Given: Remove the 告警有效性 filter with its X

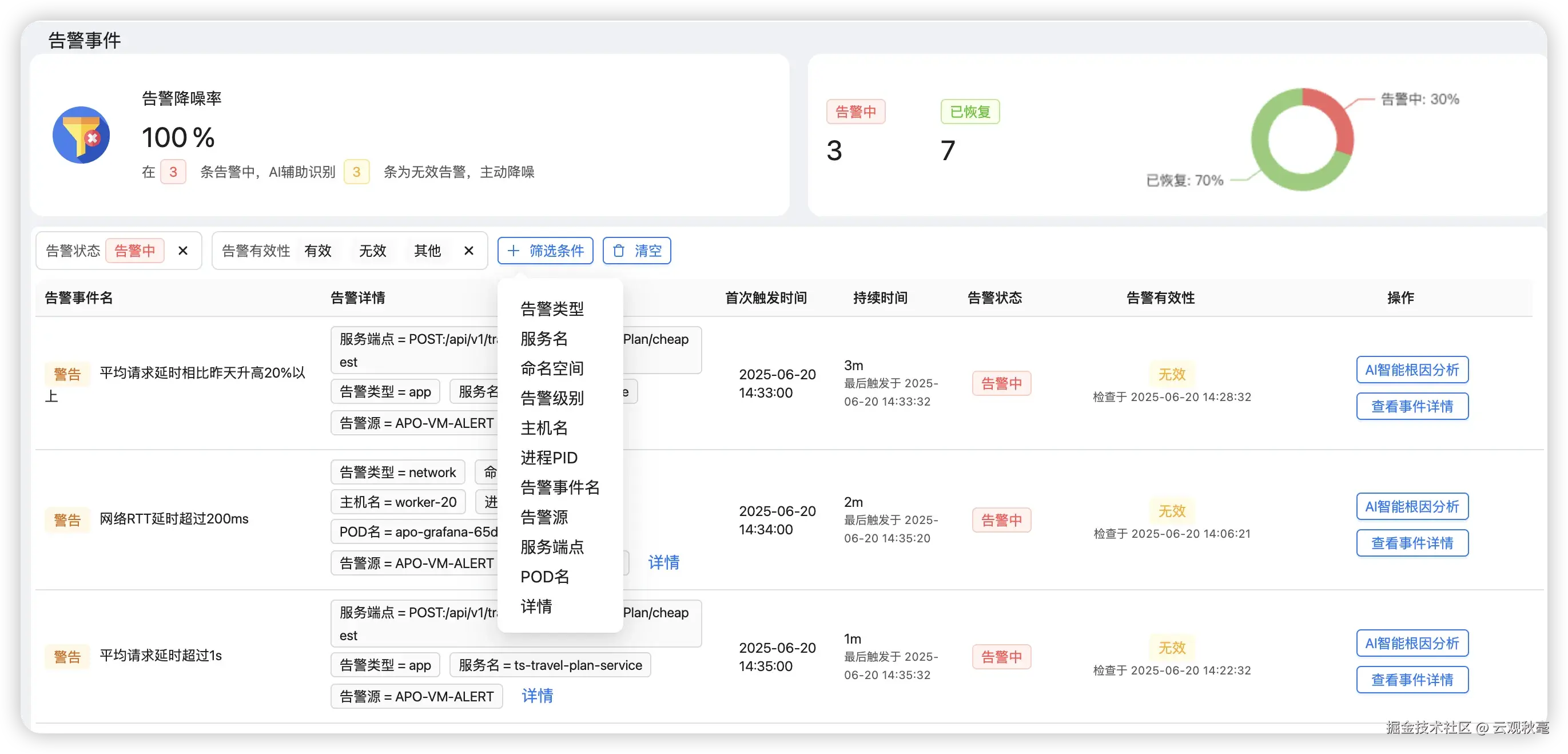Looking at the screenshot, I should coord(469,251).
